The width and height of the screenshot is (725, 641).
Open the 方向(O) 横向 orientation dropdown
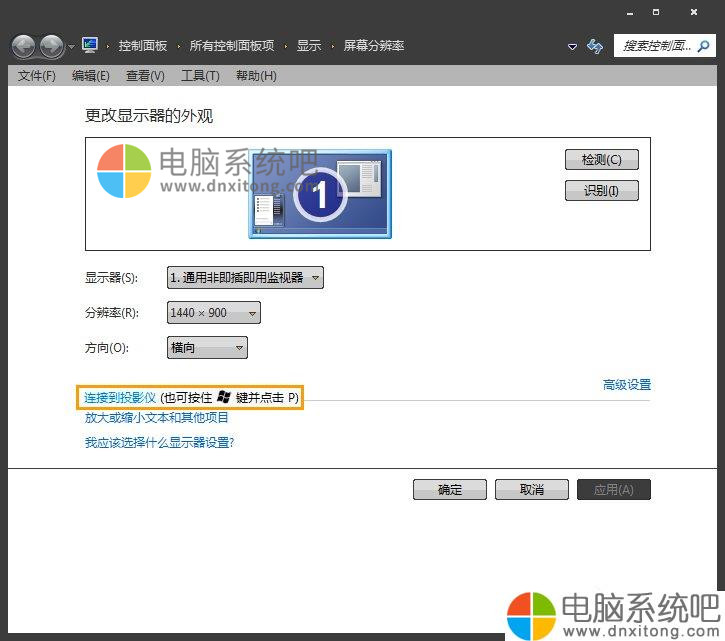(x=207, y=347)
